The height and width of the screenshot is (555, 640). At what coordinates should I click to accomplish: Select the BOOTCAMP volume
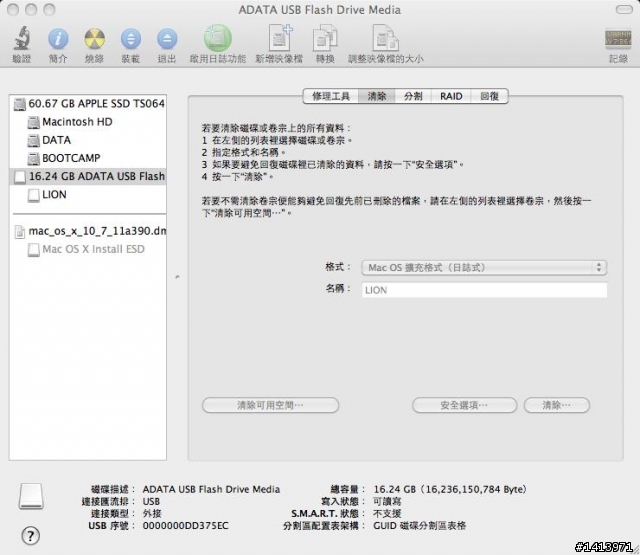[x=88, y=158]
